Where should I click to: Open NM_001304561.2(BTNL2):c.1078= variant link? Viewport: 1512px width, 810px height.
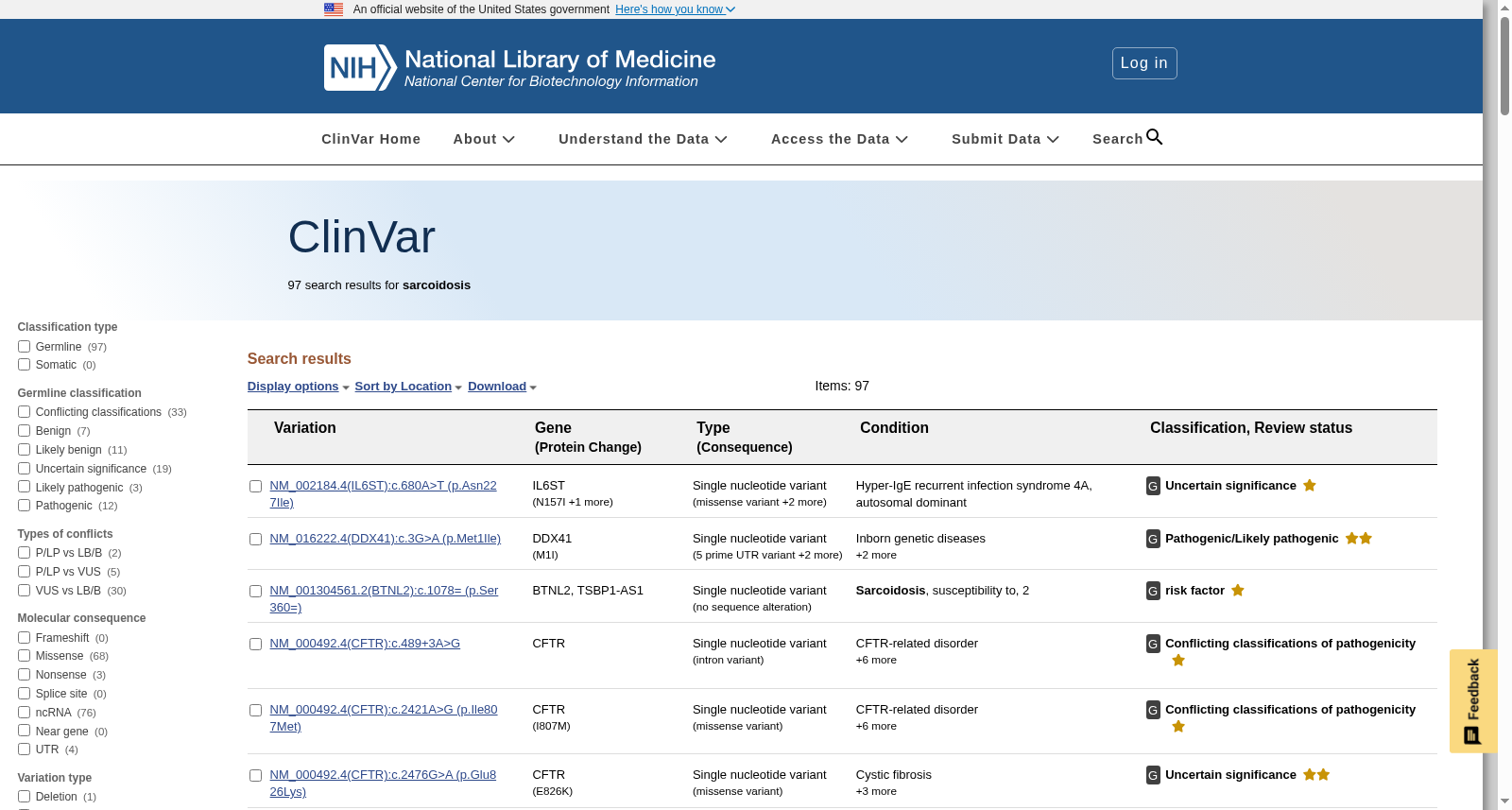click(384, 599)
